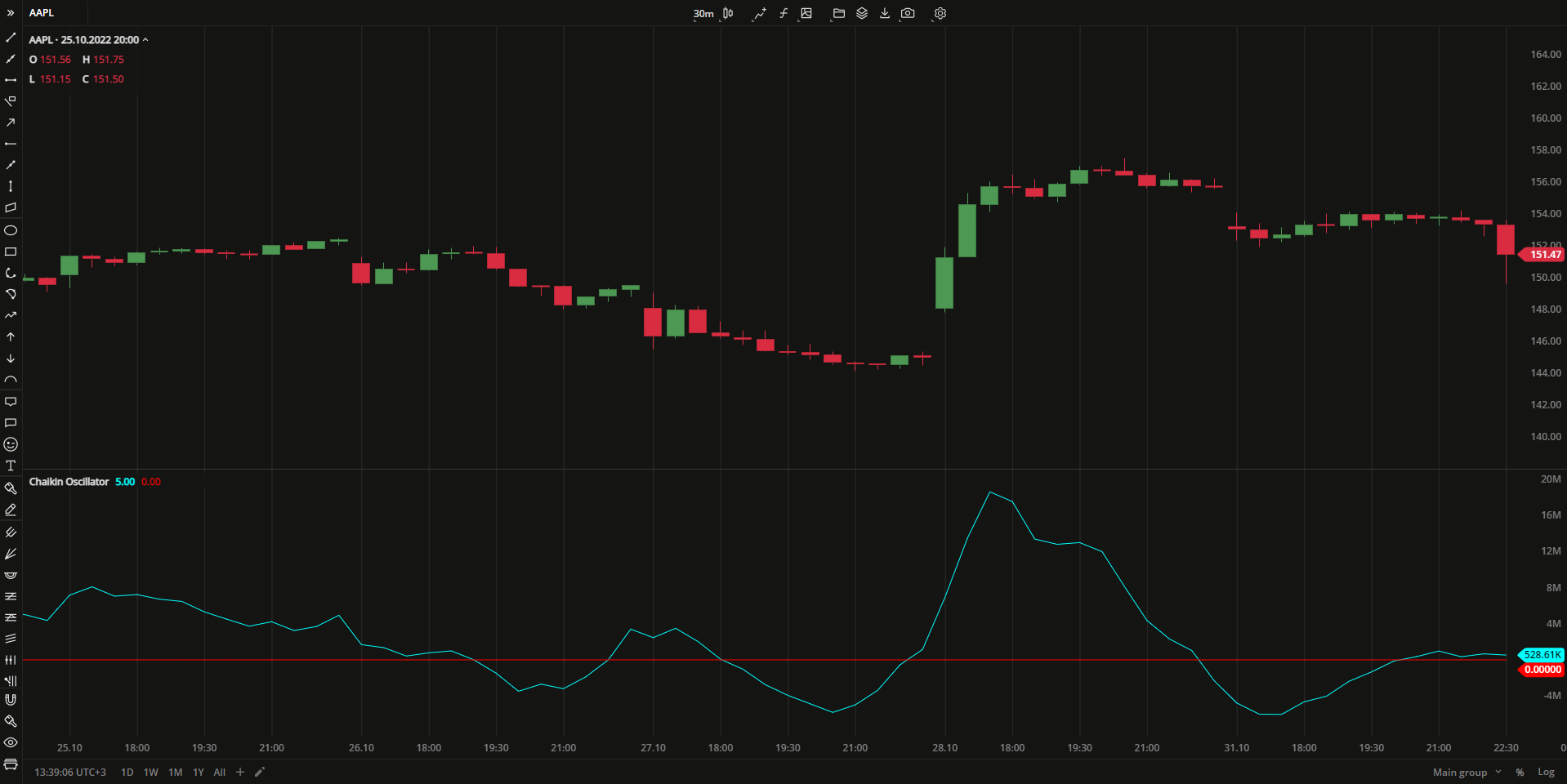
Task: Open the formula function tool
Action: pos(783,13)
